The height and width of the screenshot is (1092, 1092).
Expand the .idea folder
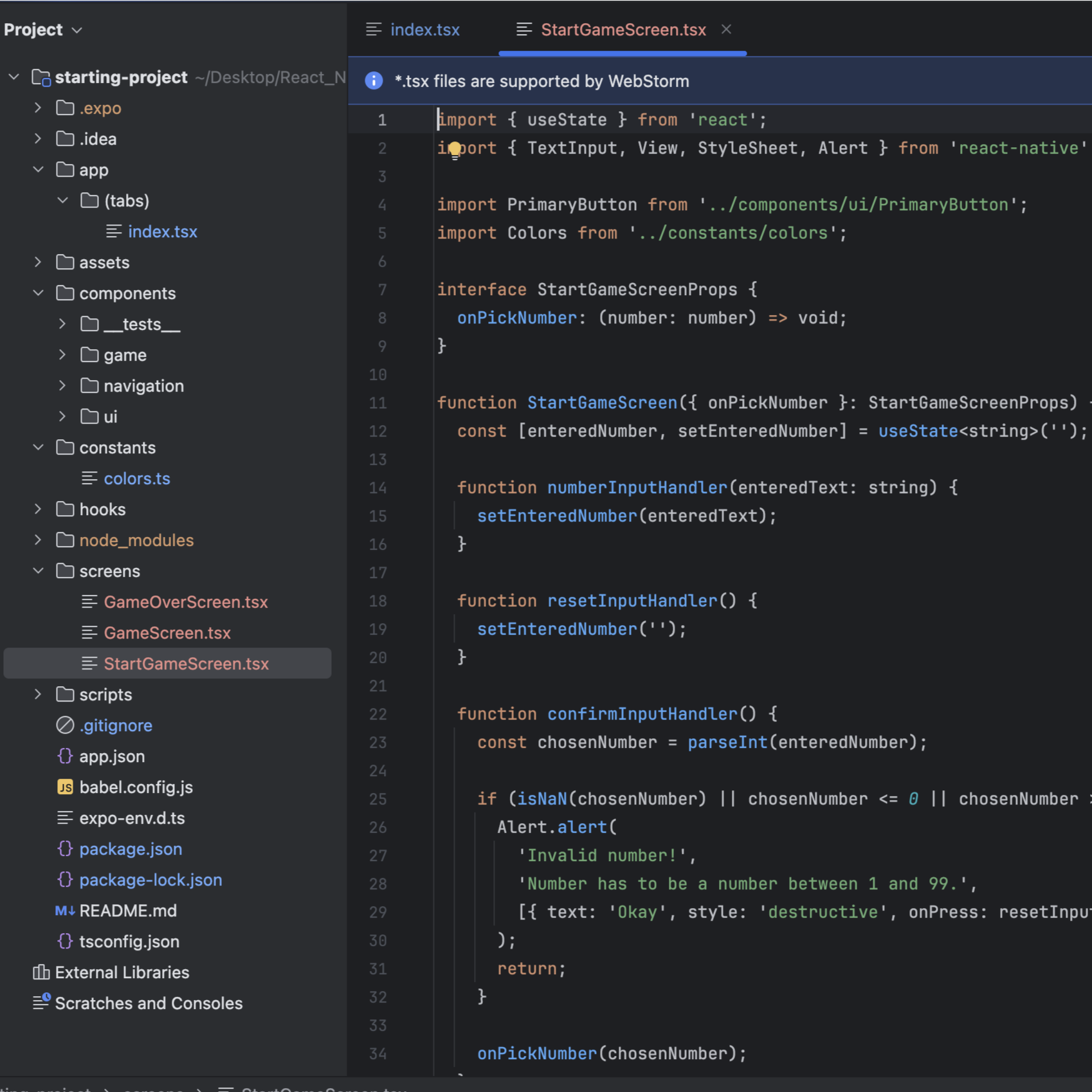[38, 139]
